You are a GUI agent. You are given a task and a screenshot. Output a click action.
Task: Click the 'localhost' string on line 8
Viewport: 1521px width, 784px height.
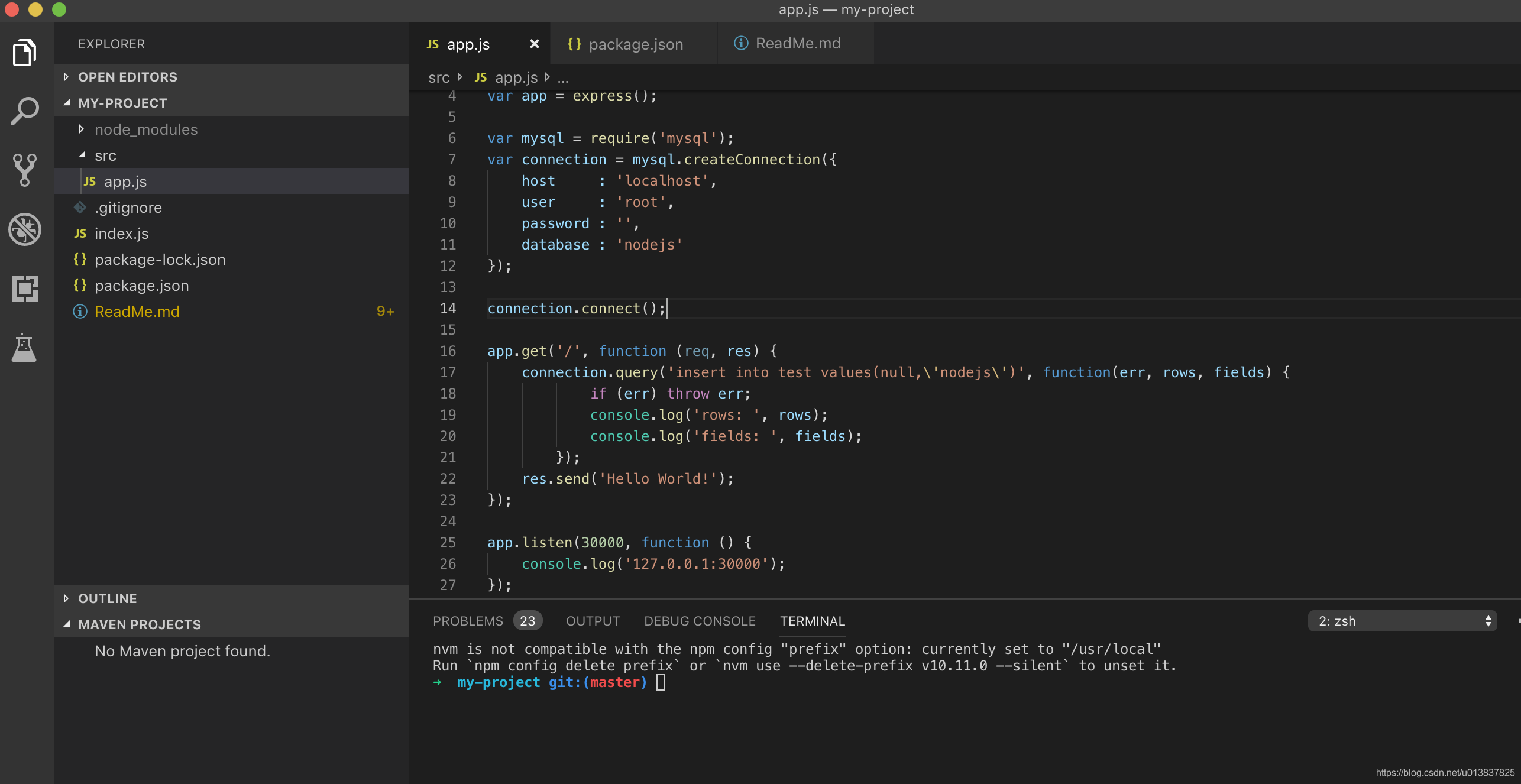662,181
